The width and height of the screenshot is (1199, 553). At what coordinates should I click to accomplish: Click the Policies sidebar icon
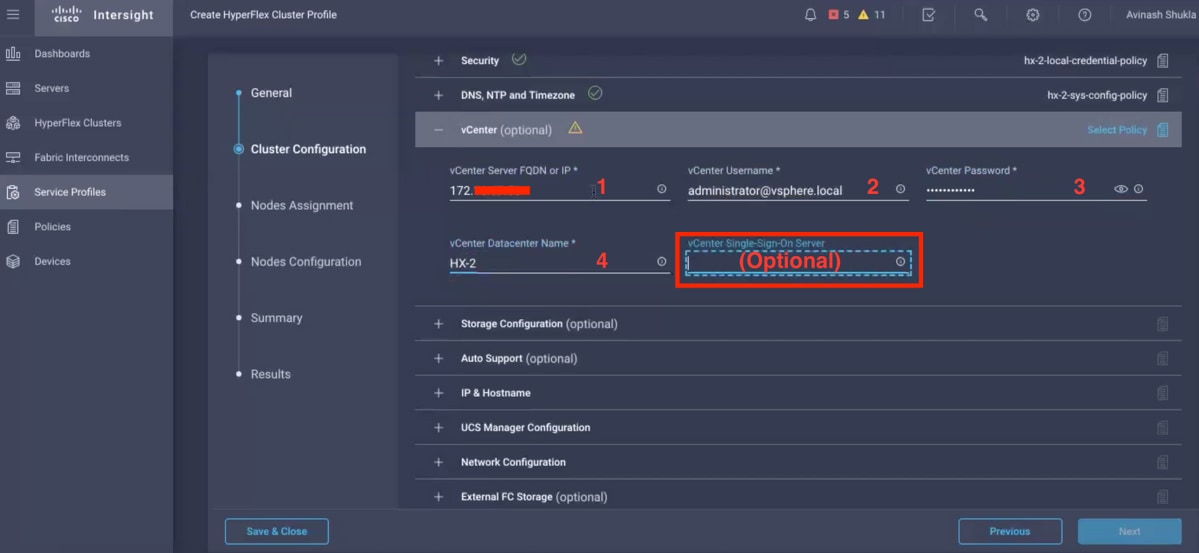pos(13,226)
